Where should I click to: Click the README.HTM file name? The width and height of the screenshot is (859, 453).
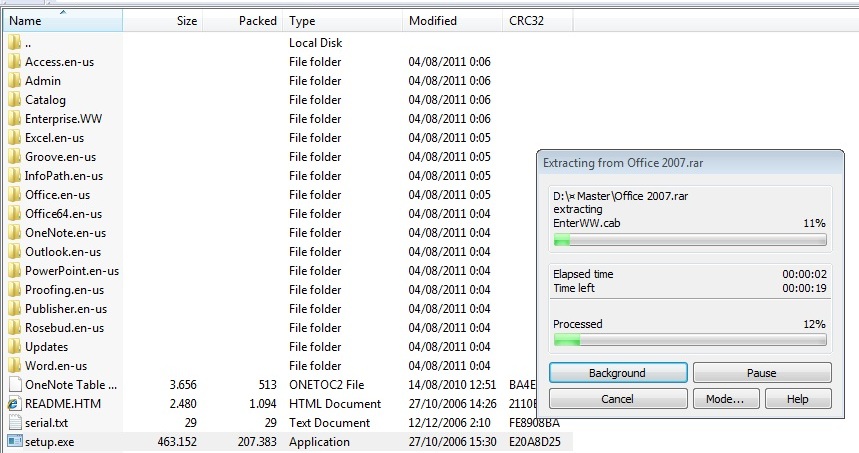(63, 404)
